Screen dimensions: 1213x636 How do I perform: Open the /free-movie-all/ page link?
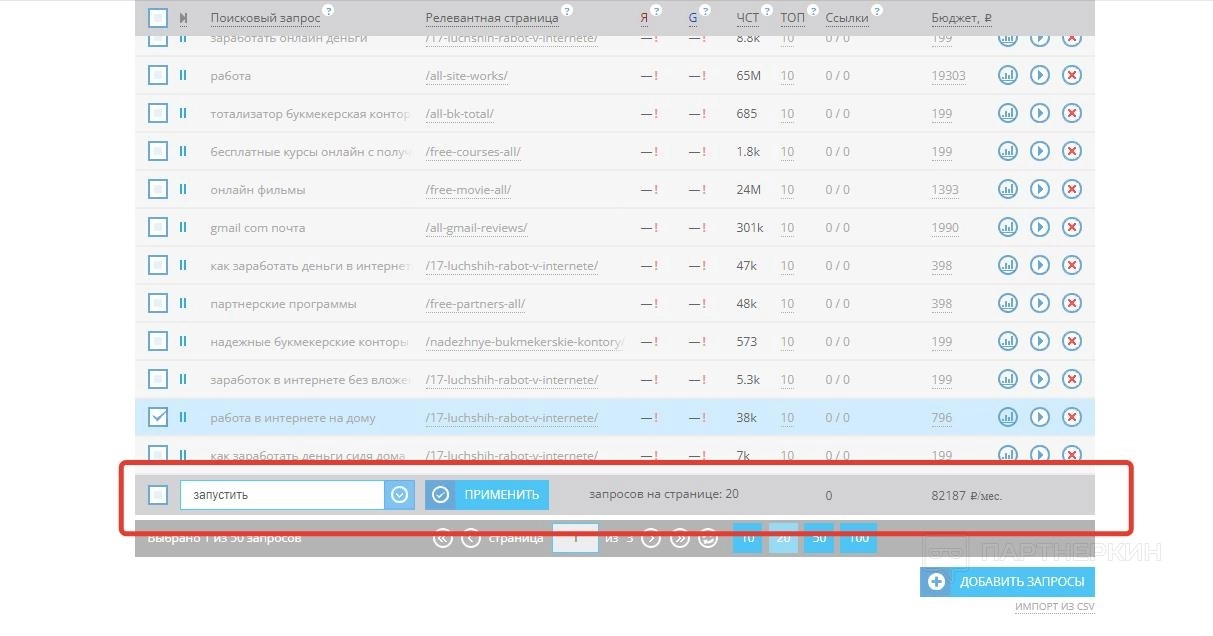coord(468,190)
